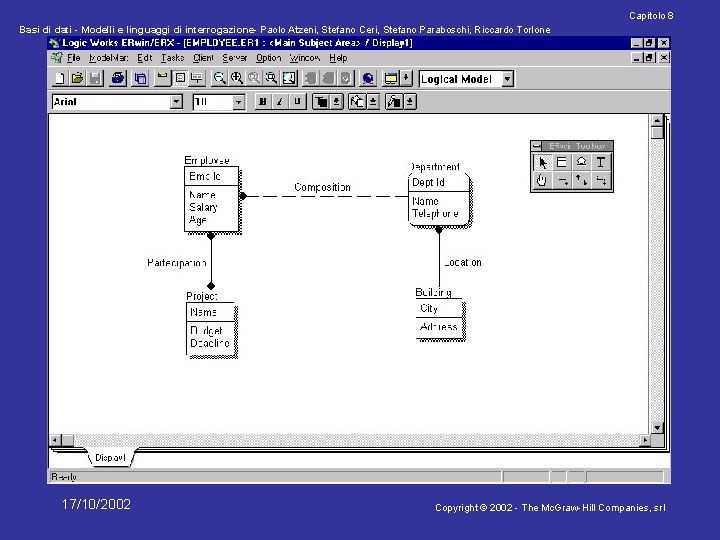Click the Composition relationship label
This screenshot has height=540, width=720.
(x=322, y=187)
